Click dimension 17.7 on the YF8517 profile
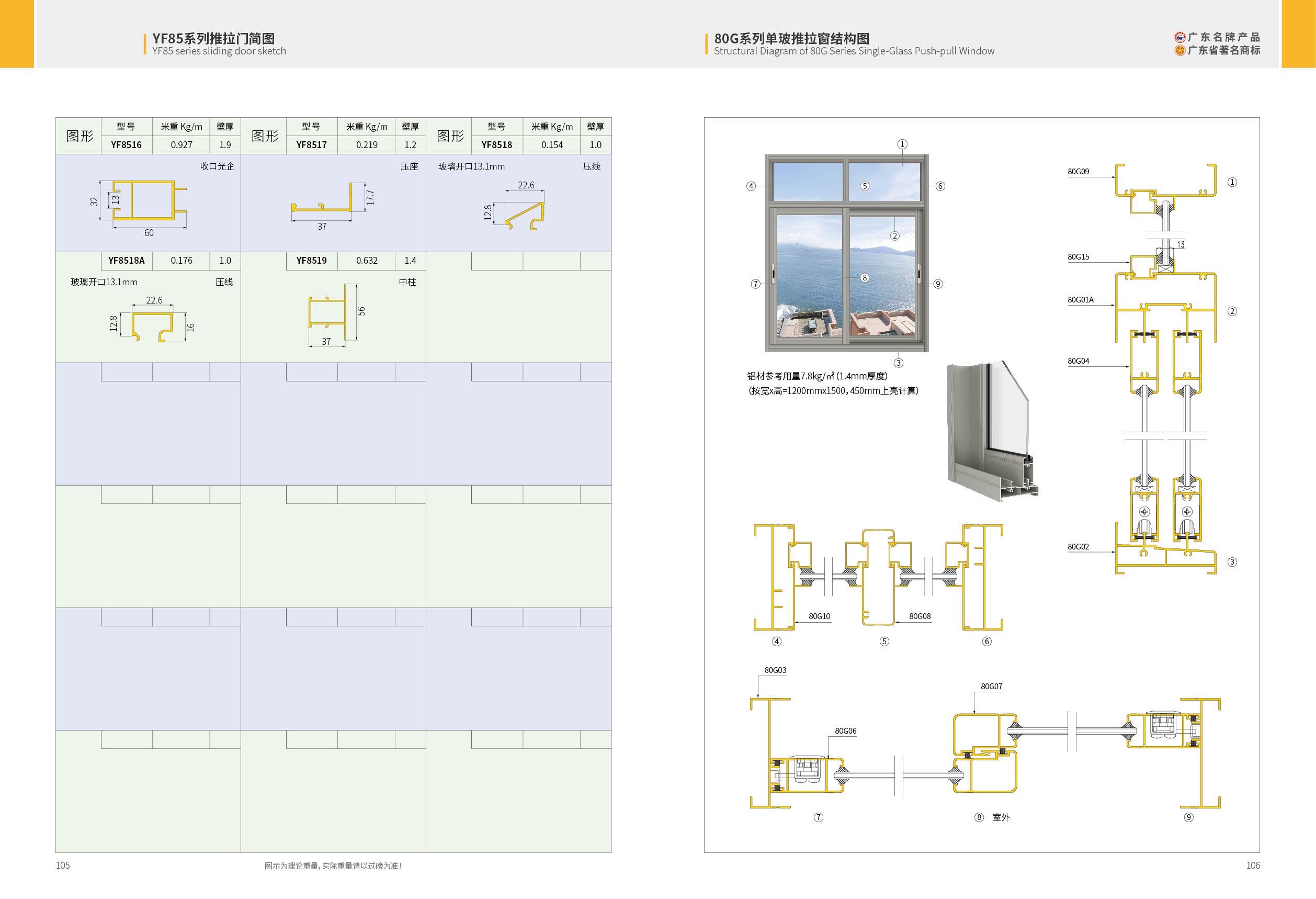 click(370, 197)
